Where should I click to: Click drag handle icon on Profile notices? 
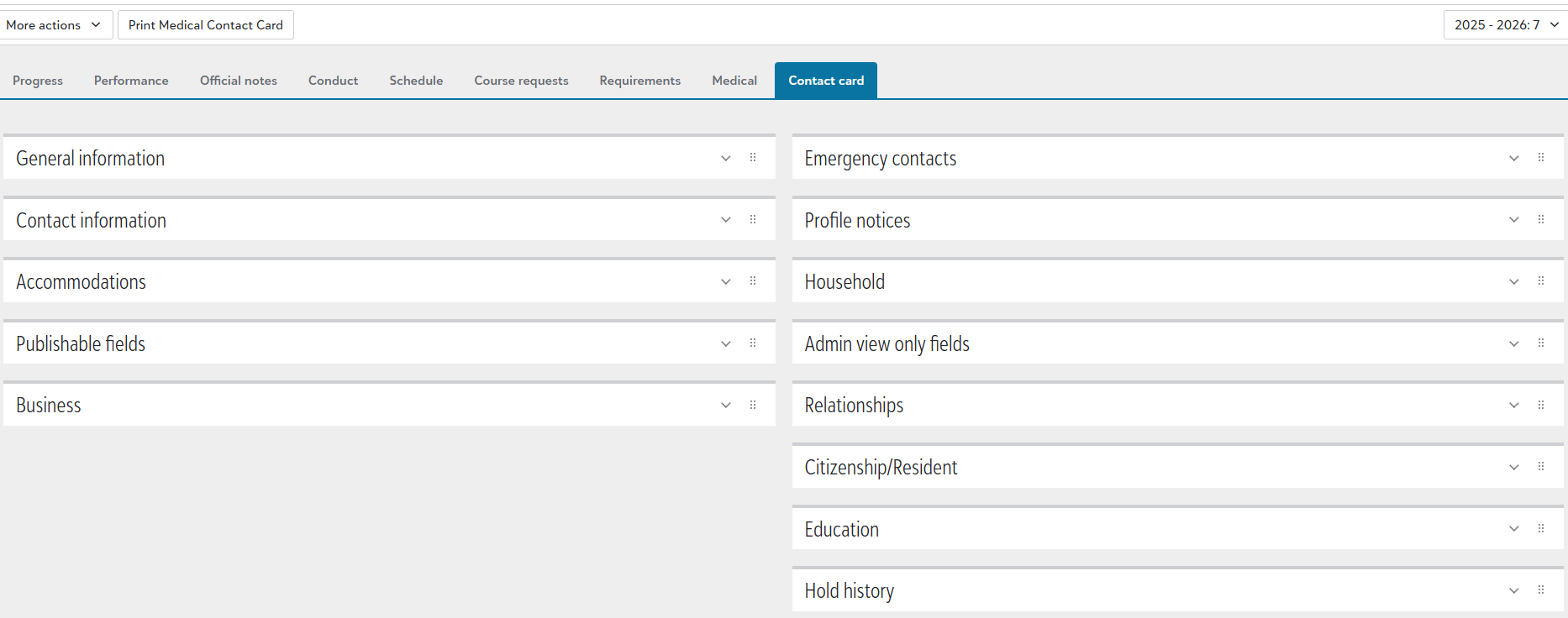(x=1541, y=220)
